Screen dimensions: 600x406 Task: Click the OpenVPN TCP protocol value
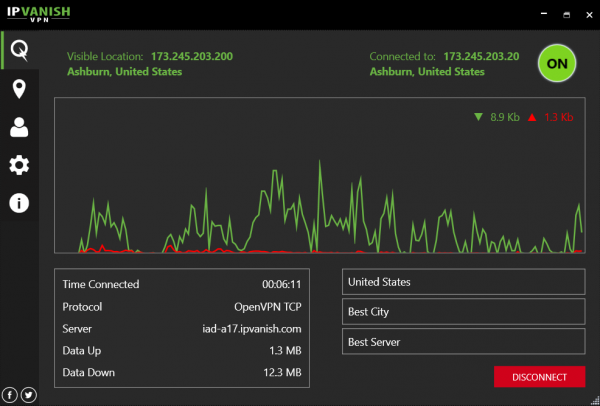[268, 307]
